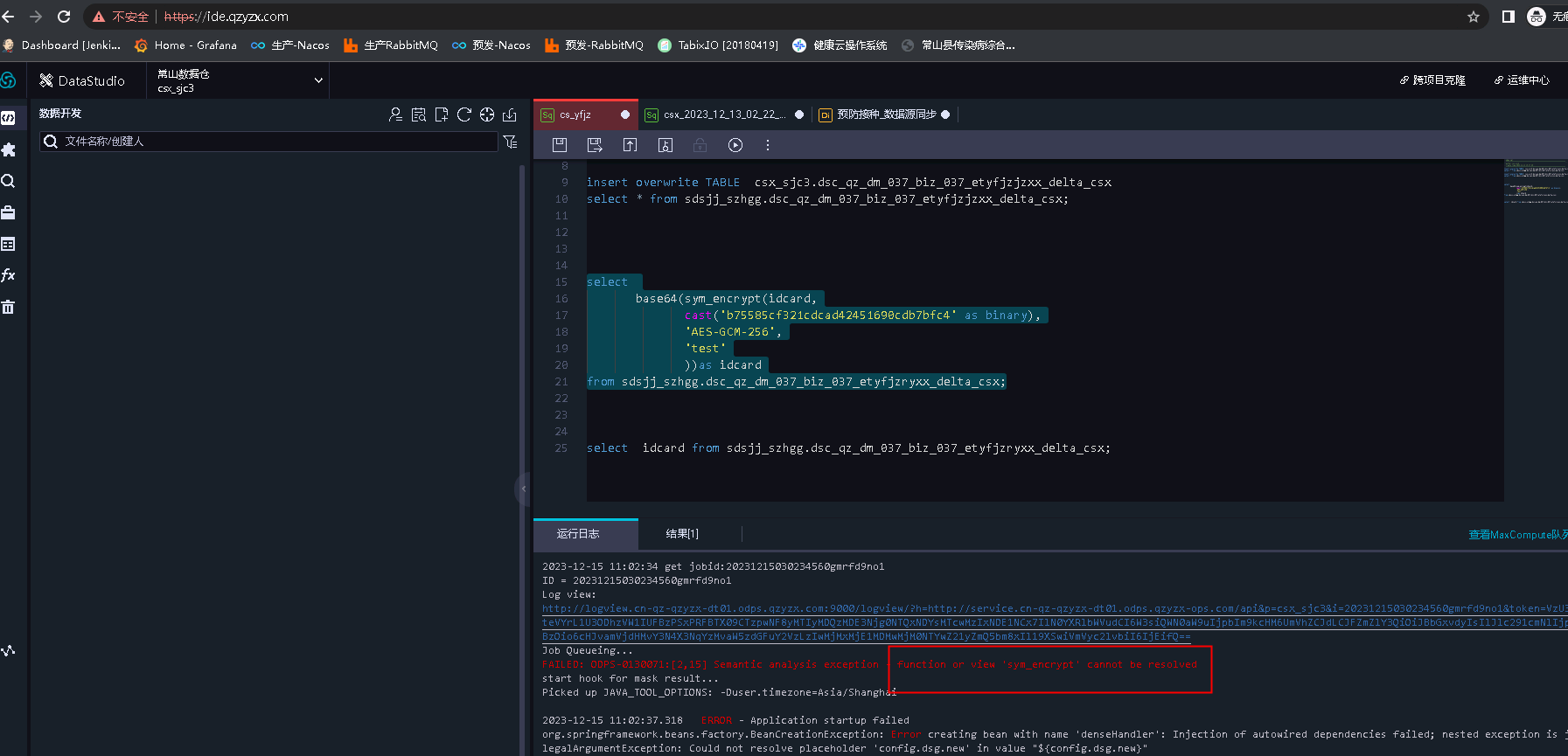
Task: Click the 查看MaxCompute link
Action: [x=1517, y=535]
